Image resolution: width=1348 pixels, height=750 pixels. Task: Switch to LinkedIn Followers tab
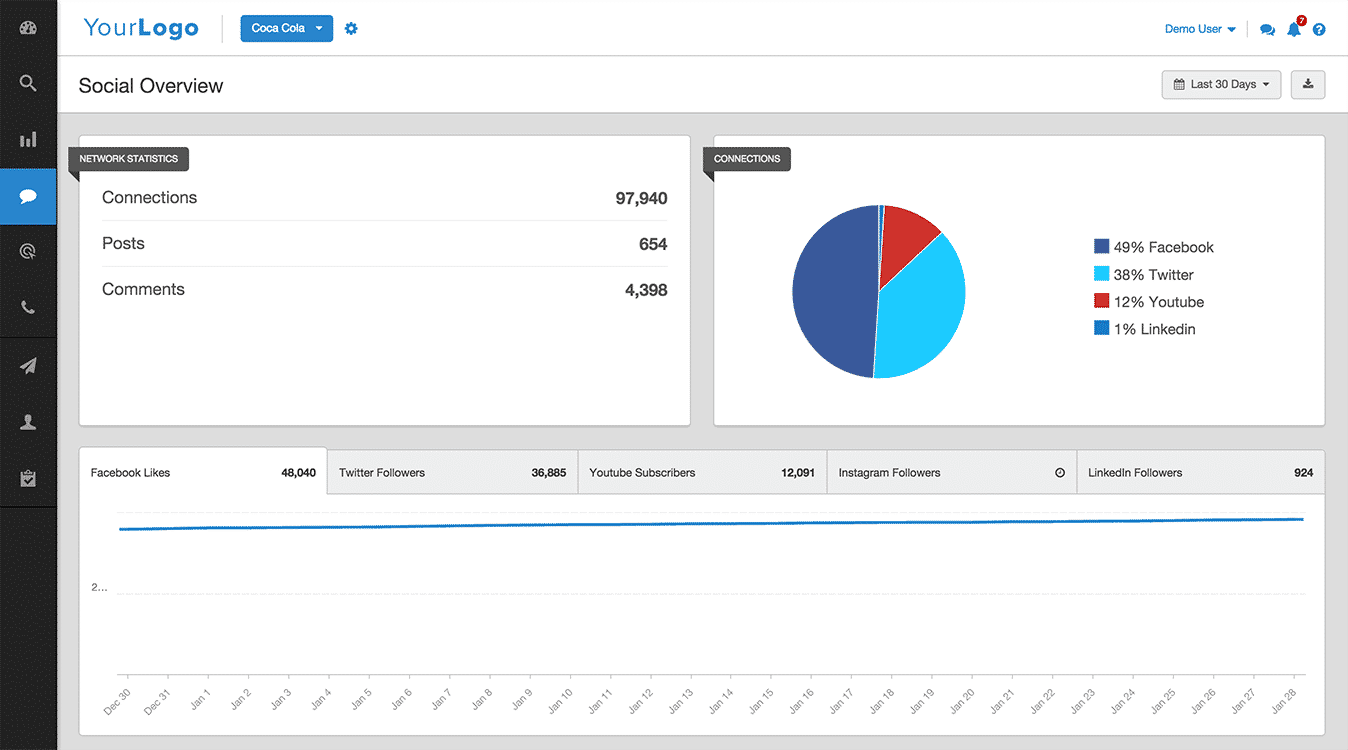(x=1200, y=472)
